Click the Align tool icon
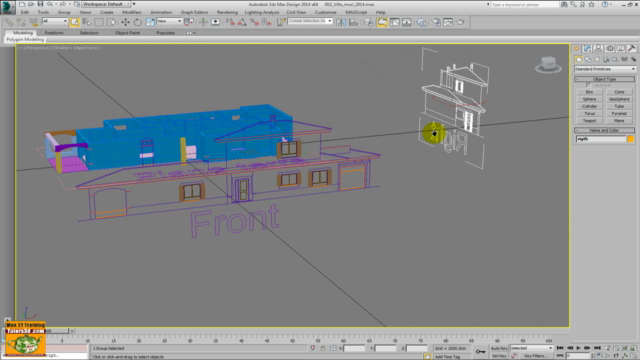Viewport: 640px width, 360px height. [x=353, y=22]
